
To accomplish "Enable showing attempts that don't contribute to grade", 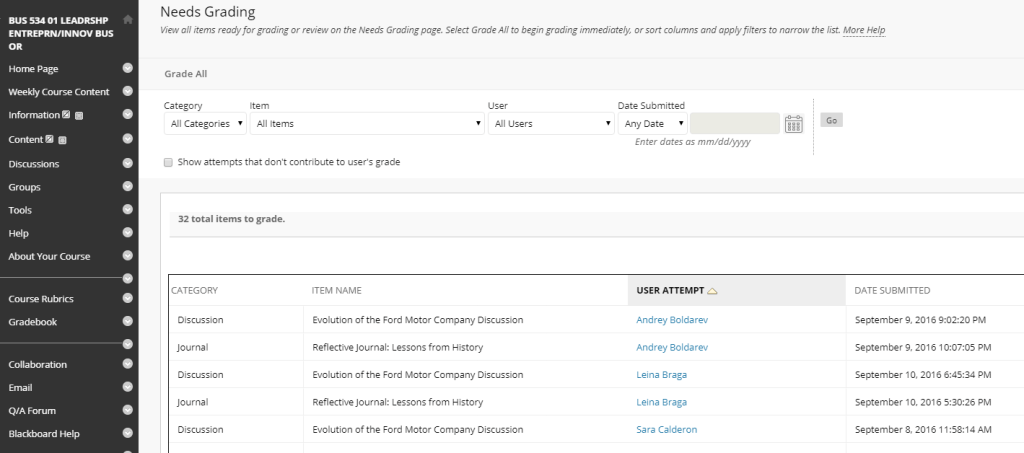I will coord(168,162).
